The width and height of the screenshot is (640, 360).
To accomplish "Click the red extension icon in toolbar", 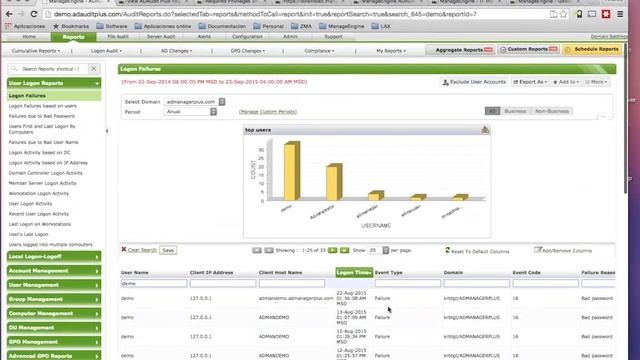I will pos(606,14).
